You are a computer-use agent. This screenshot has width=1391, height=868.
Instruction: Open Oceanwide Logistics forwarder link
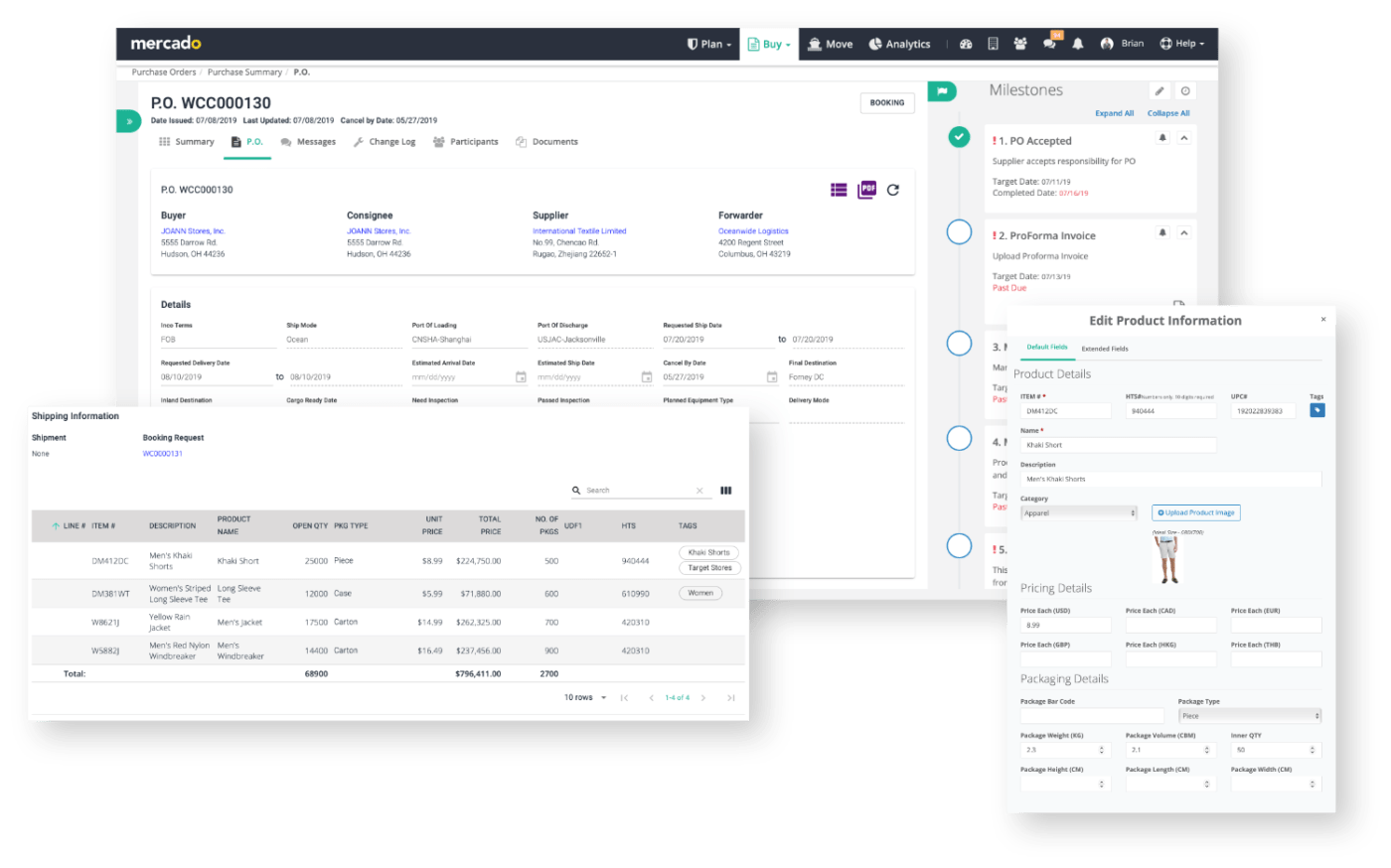pyautogui.click(x=753, y=231)
